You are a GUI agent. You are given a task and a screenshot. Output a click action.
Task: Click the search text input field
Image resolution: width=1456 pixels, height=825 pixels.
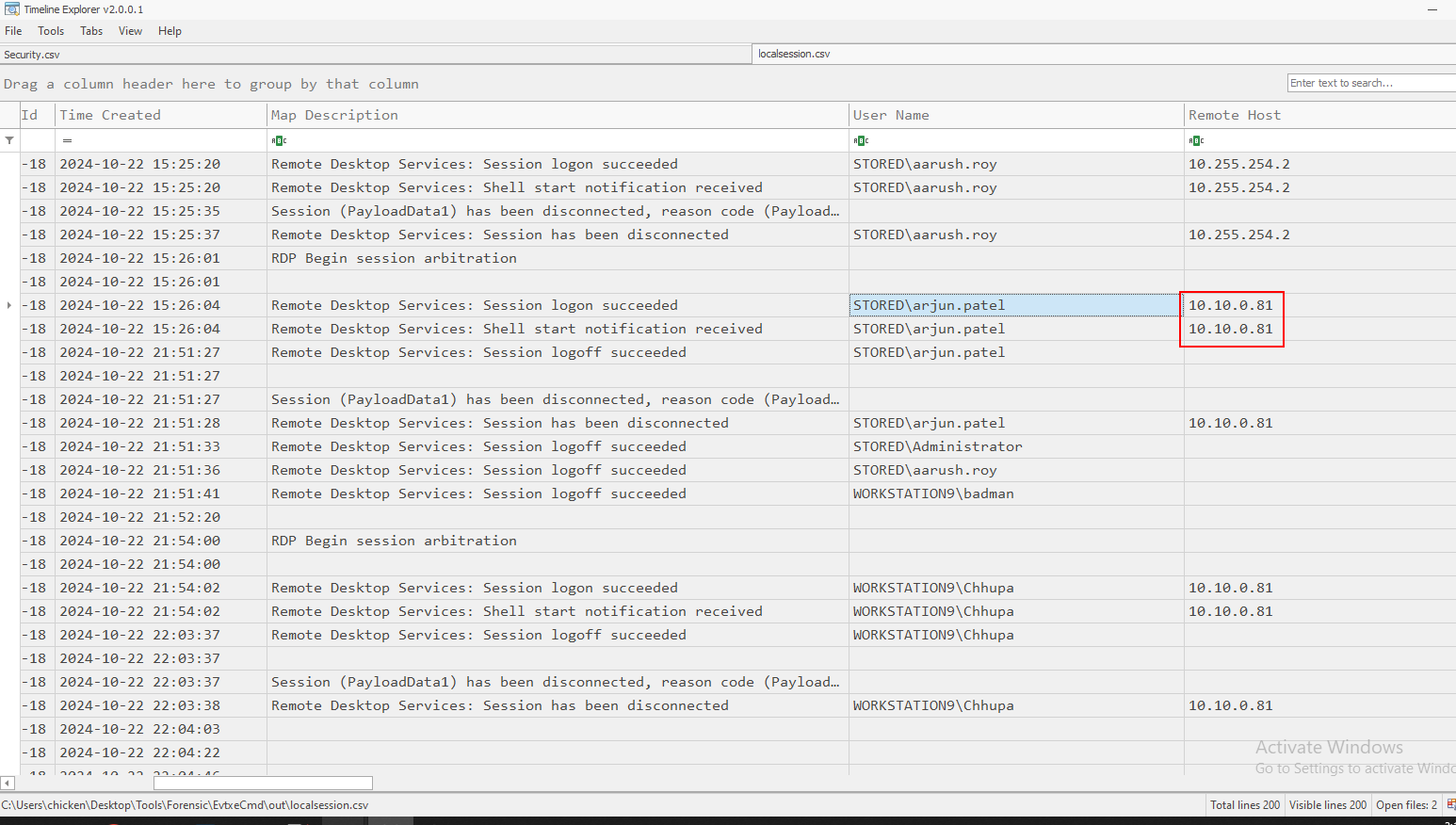pos(1370,83)
